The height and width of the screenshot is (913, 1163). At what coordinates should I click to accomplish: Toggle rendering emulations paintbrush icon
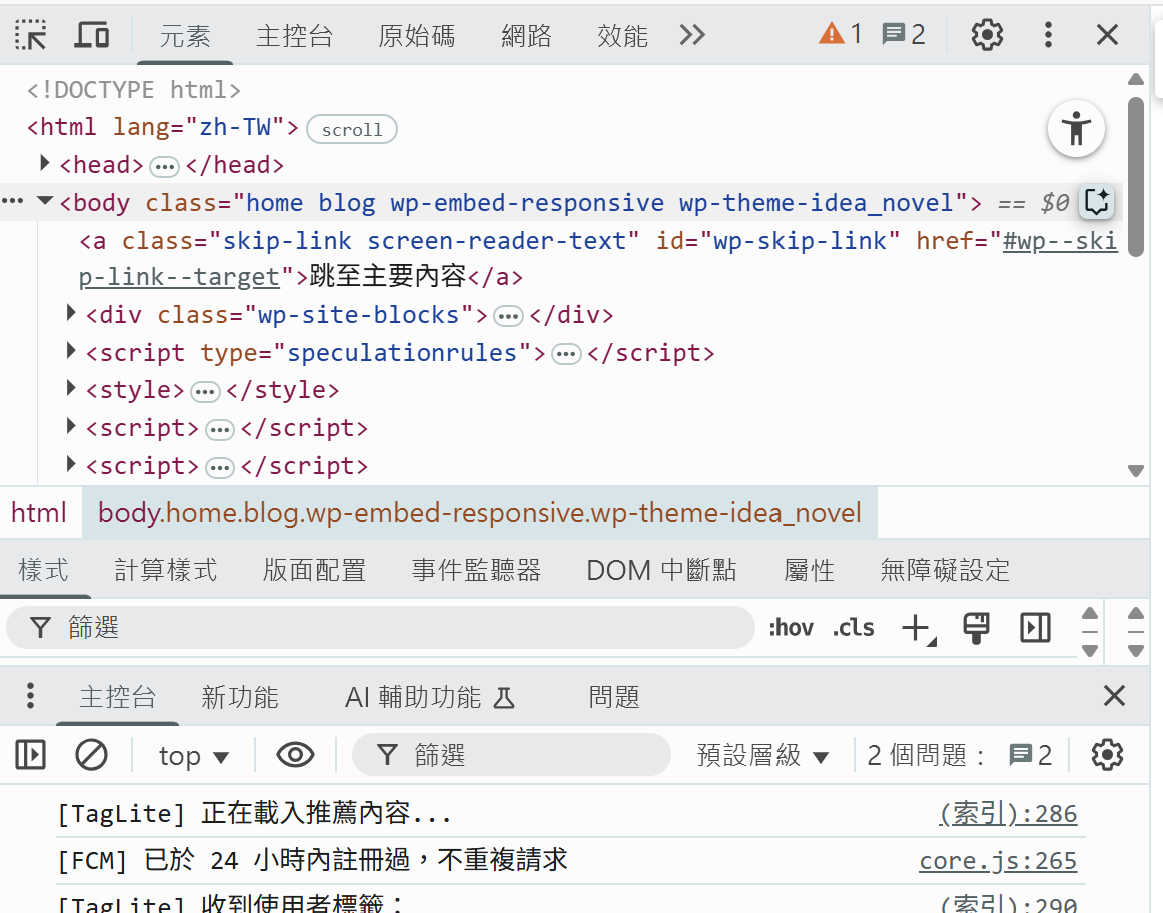click(976, 628)
